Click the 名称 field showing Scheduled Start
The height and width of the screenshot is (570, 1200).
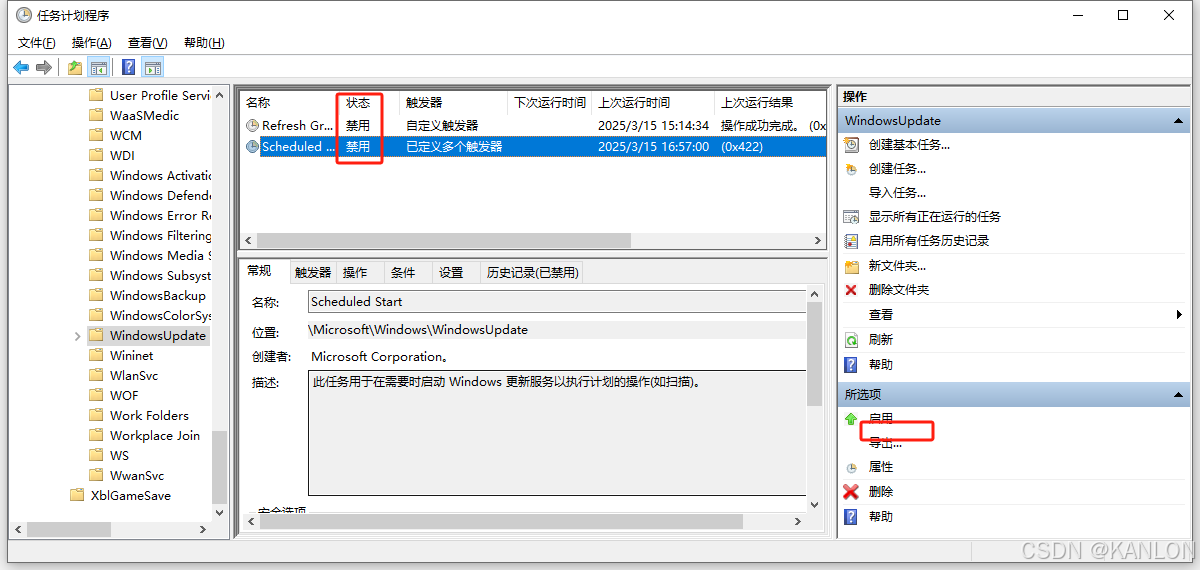(x=557, y=301)
